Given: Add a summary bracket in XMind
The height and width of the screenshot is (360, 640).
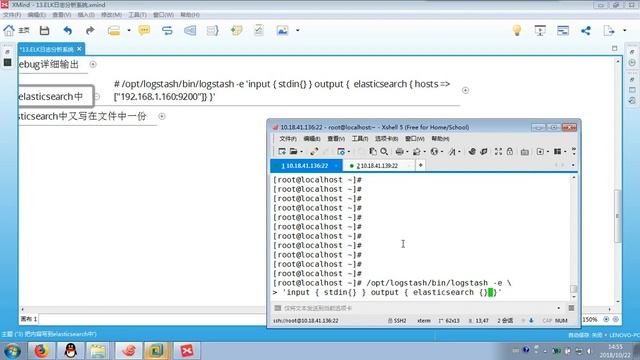Looking at the screenshot, I should coord(213,31).
